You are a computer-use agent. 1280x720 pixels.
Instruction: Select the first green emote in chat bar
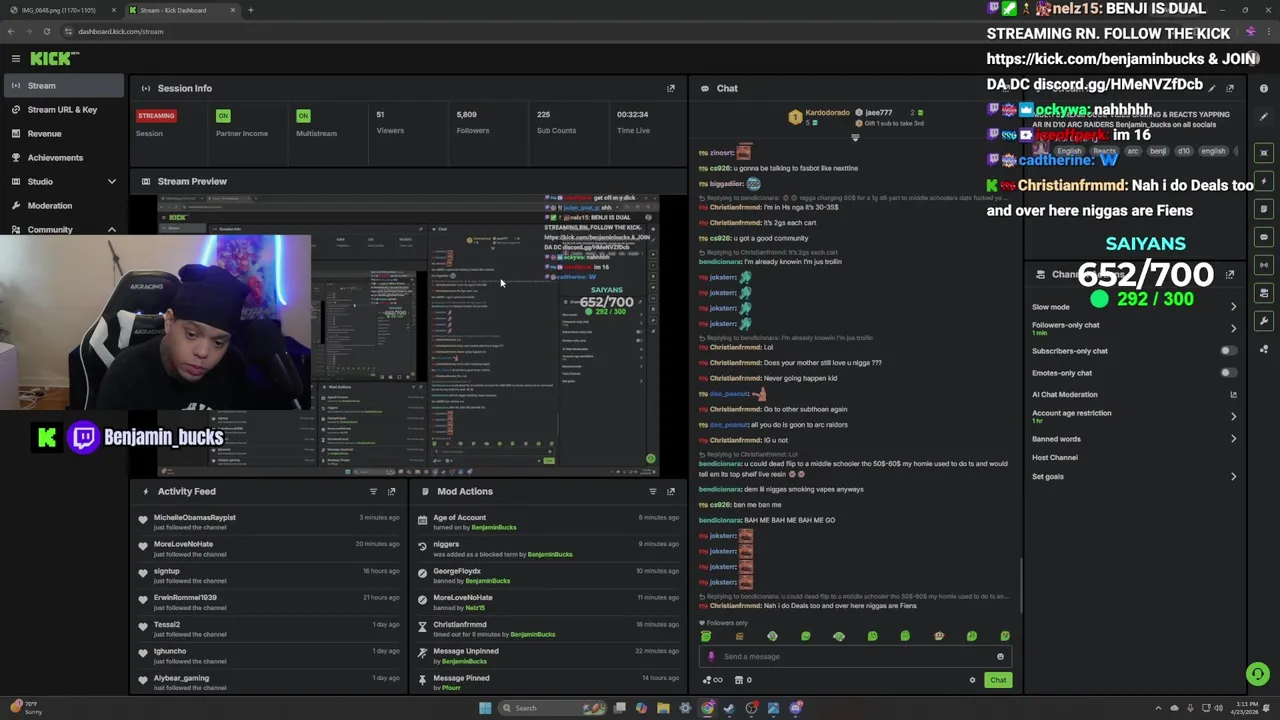[706, 636]
